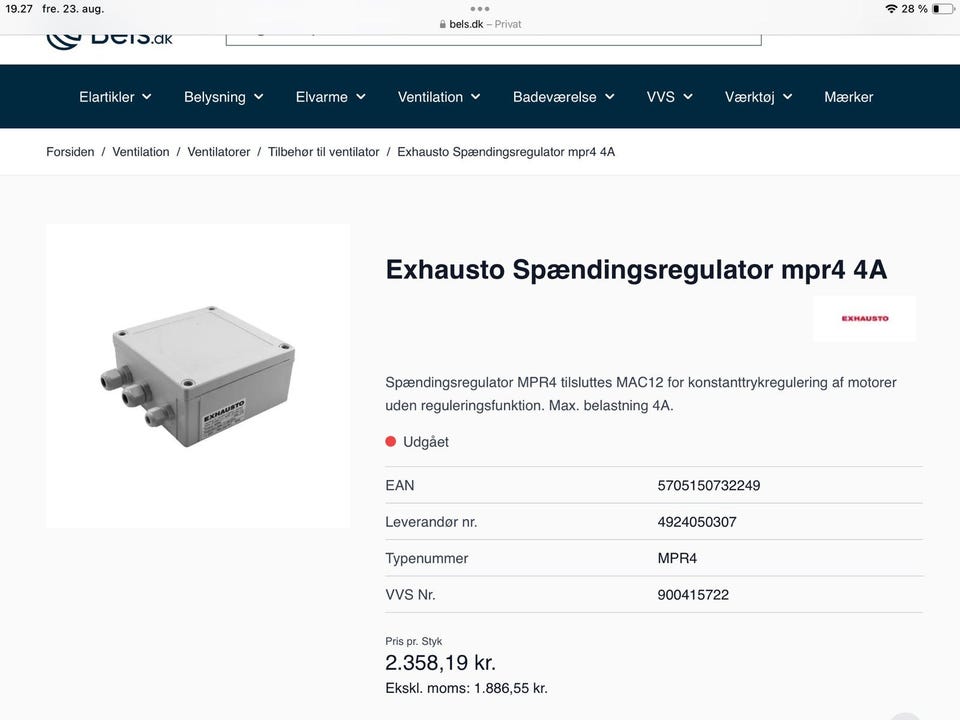Viewport: 960px width, 720px height.
Task: Go to Ventilatorer breadcrumb link
Action: 219,152
